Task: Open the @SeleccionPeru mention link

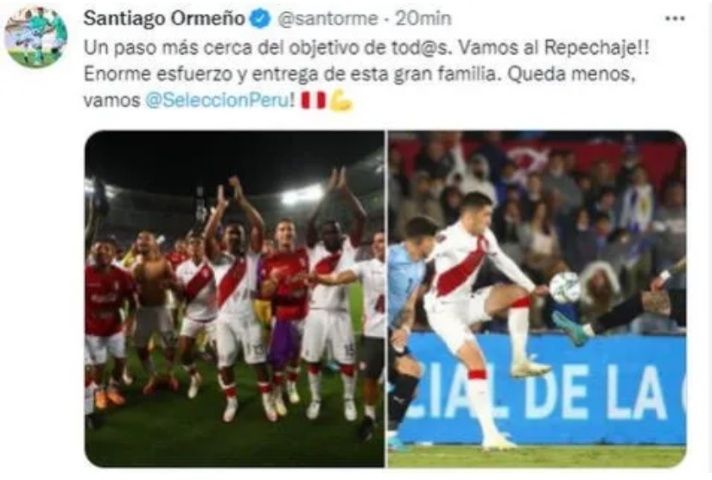Action: click(x=217, y=100)
